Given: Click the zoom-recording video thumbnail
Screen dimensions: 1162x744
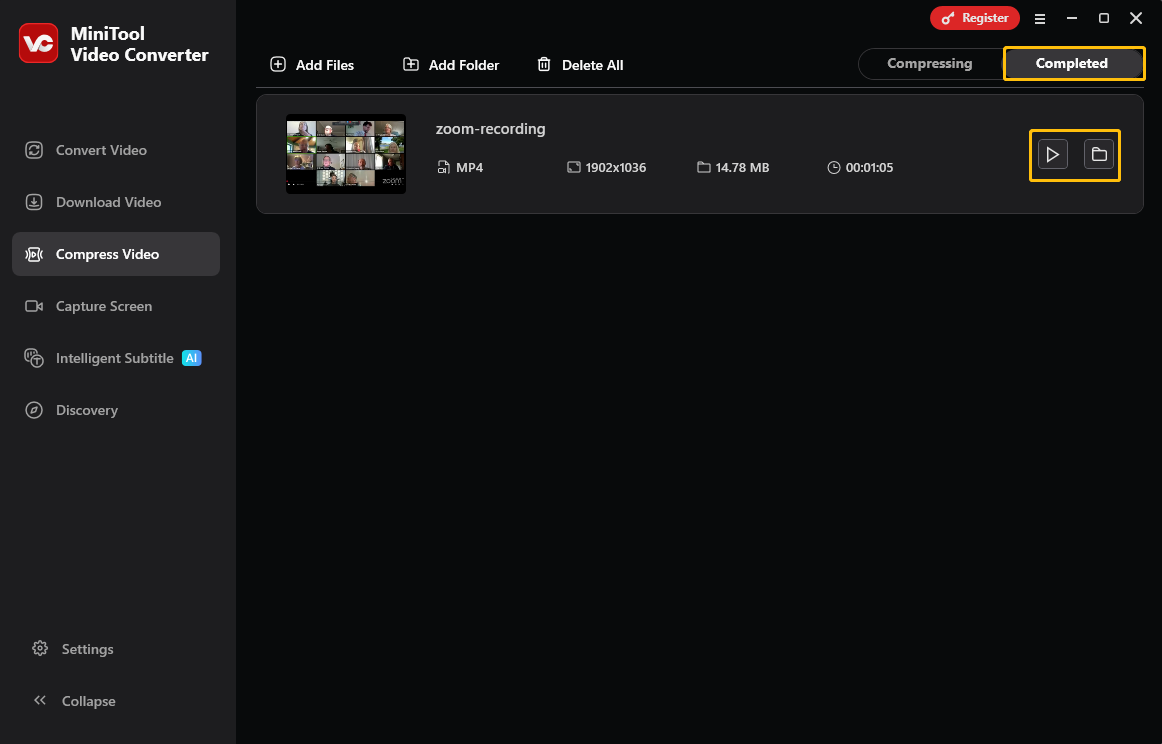Looking at the screenshot, I should 345,154.
